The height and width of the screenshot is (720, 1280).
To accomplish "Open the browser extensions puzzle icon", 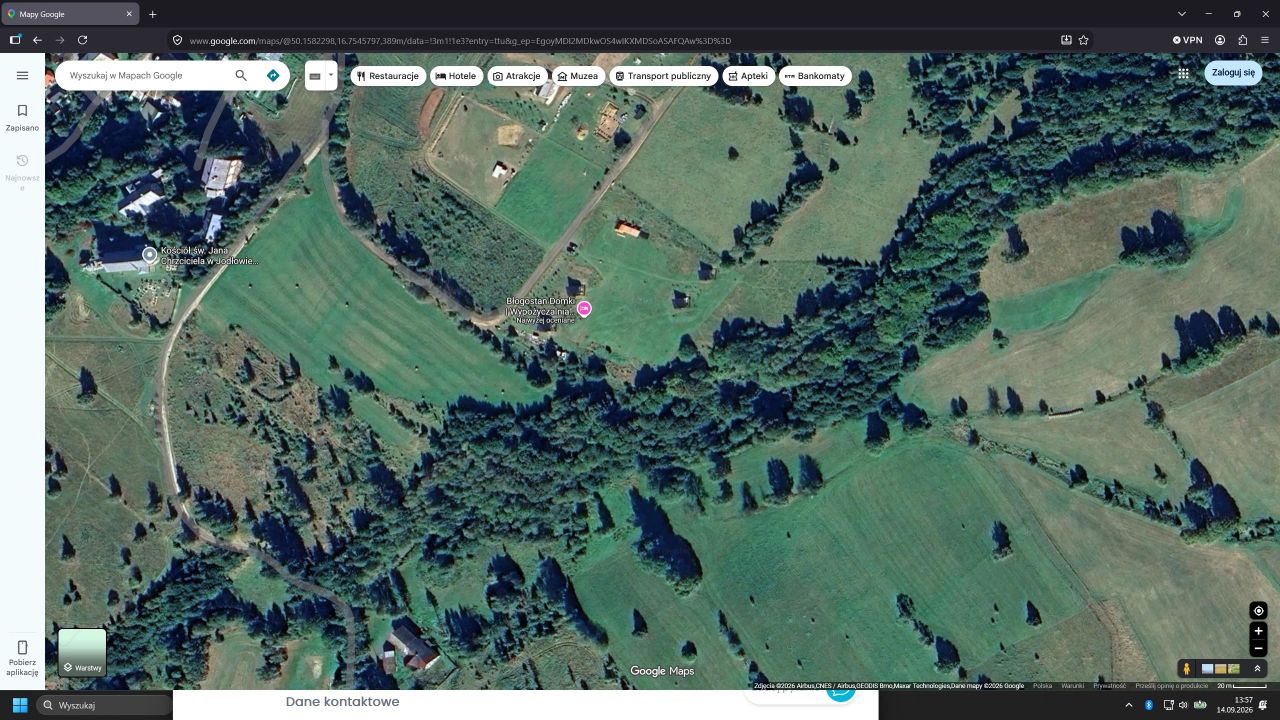I will [x=1243, y=40].
